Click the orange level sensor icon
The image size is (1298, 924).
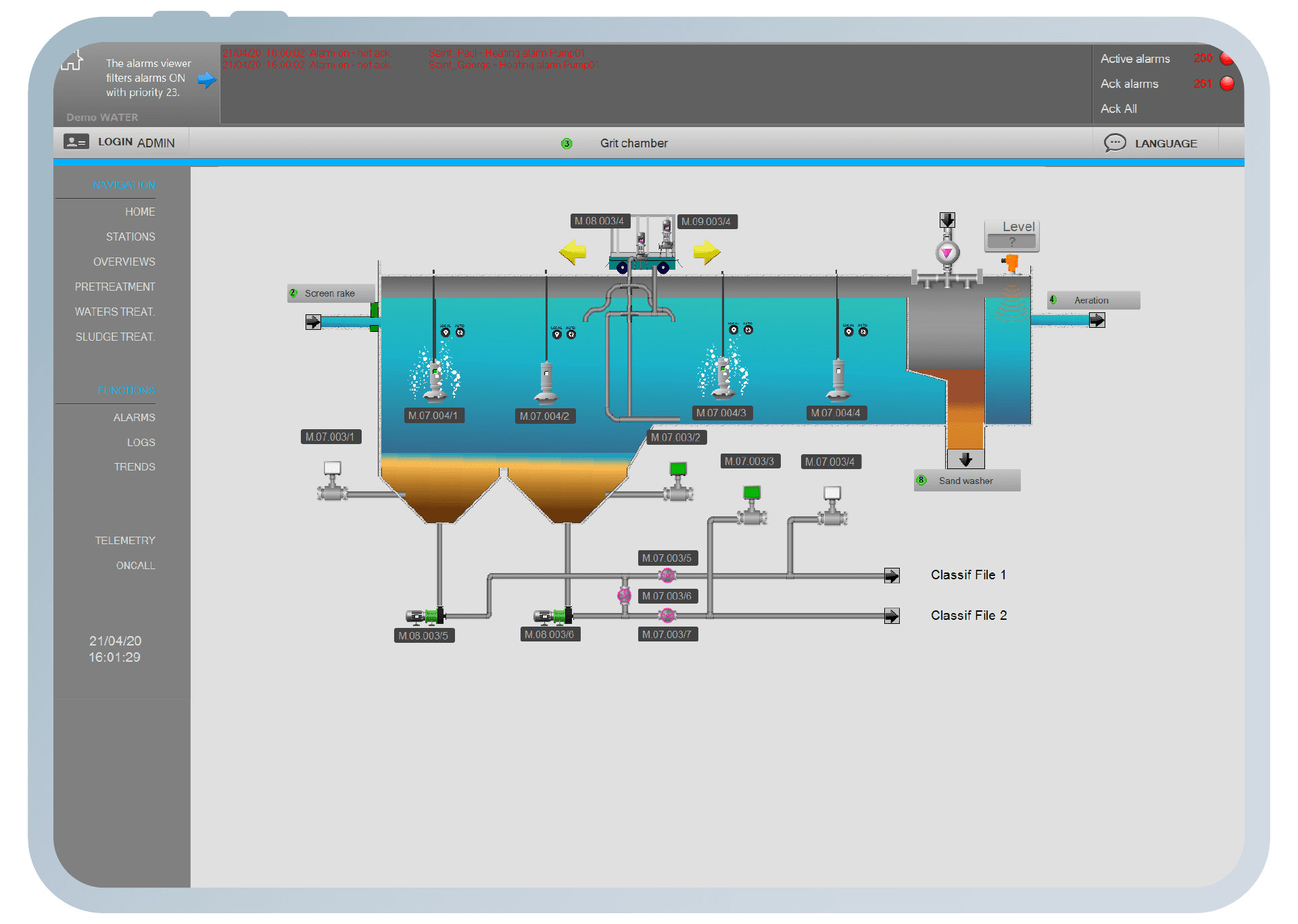pos(1011,262)
